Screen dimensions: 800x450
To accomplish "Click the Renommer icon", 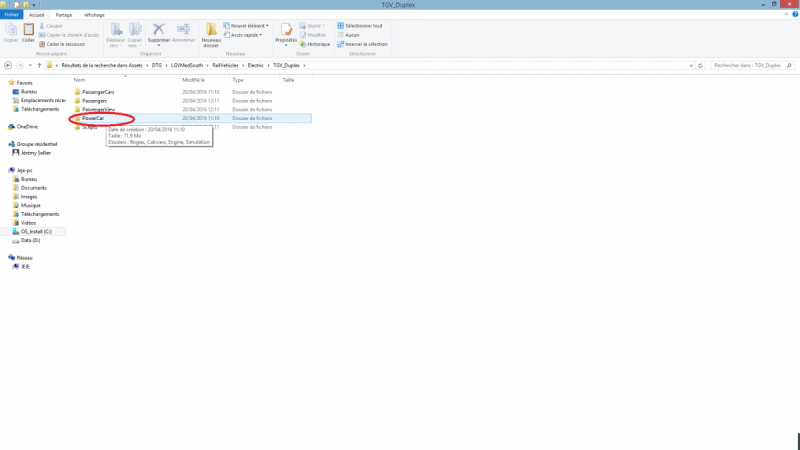I will point(183,30).
